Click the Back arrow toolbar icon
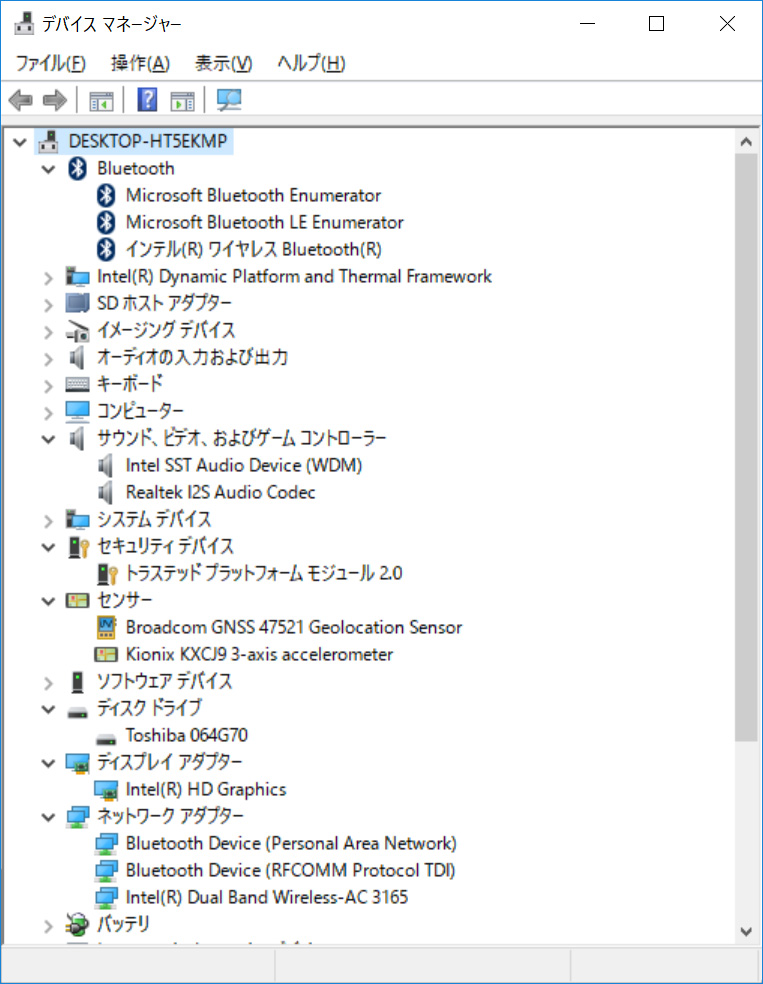This screenshot has height=984, width=763. pyautogui.click(x=20, y=100)
